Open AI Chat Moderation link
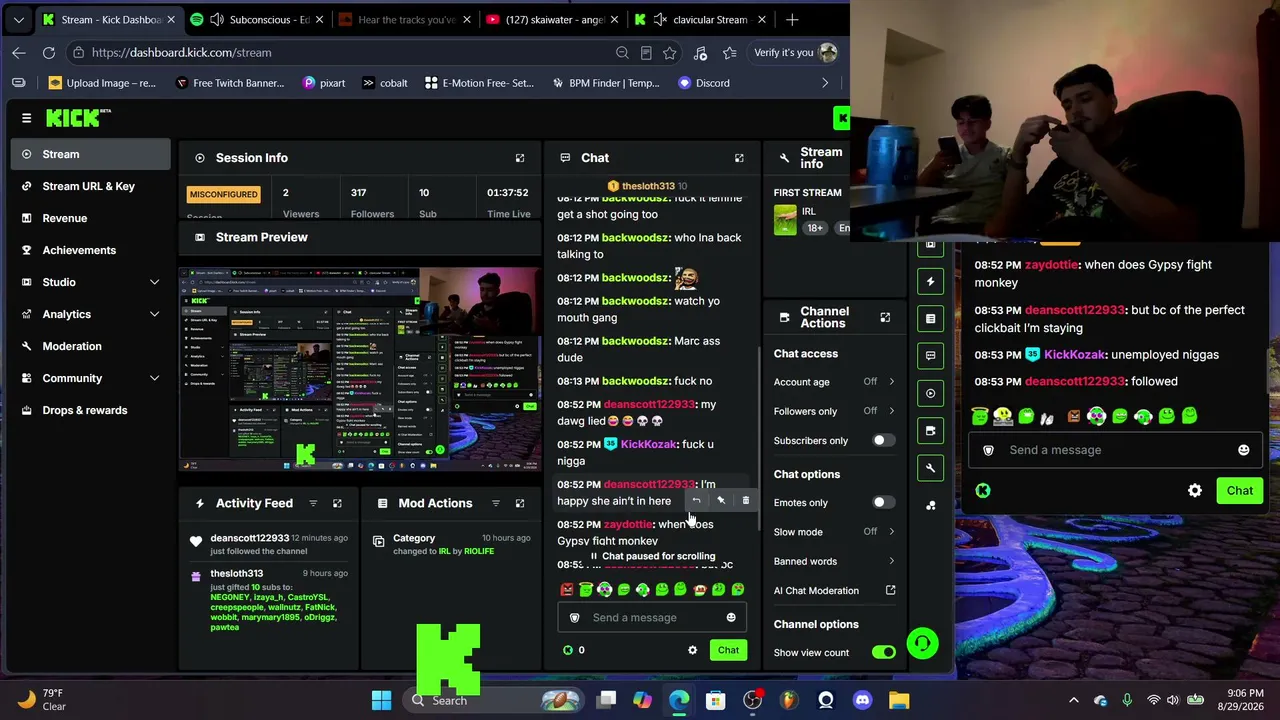Image resolution: width=1280 pixels, height=720 pixels. tap(834, 591)
